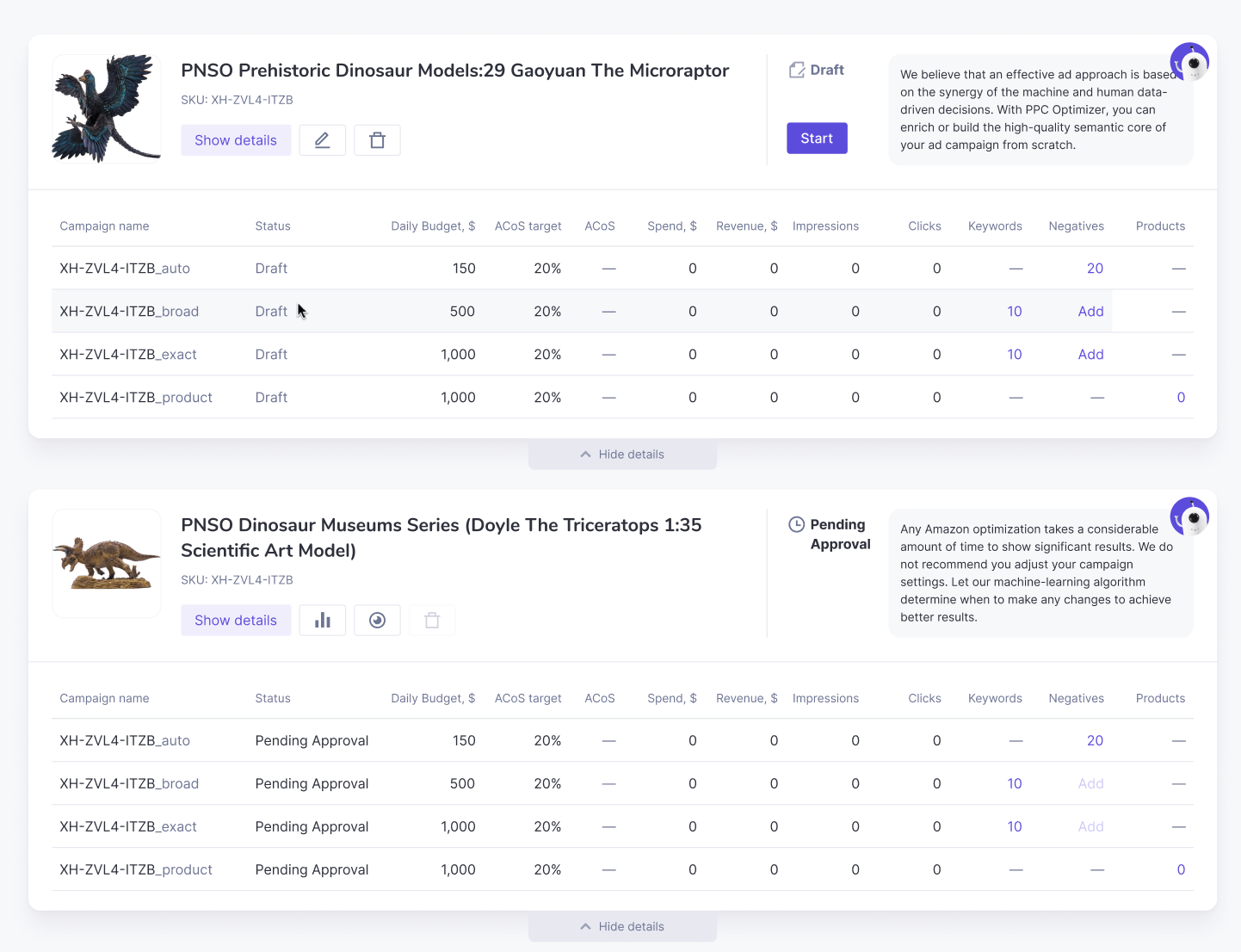
Task: Collapse Microraptor table with Hide details
Action: tap(623, 454)
